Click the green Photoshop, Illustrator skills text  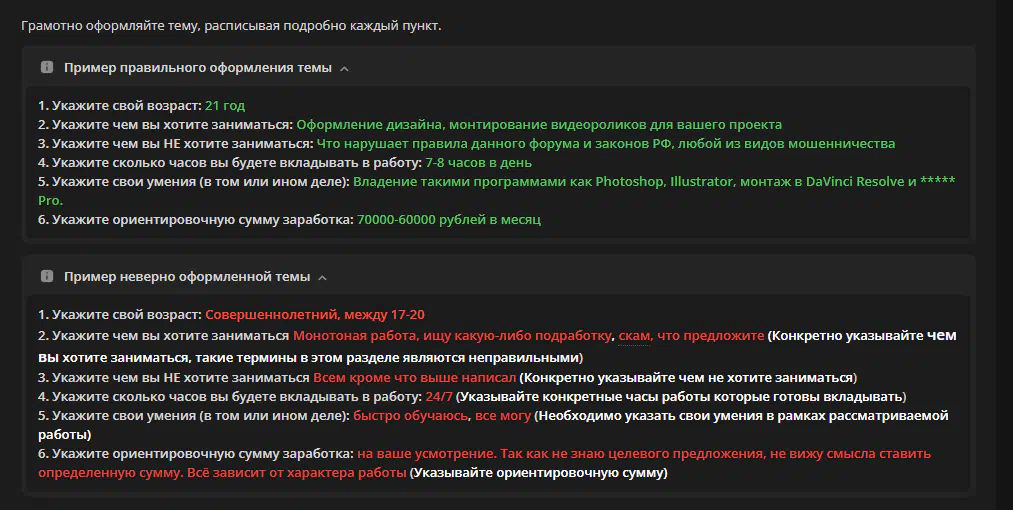pyautogui.click(x=654, y=182)
